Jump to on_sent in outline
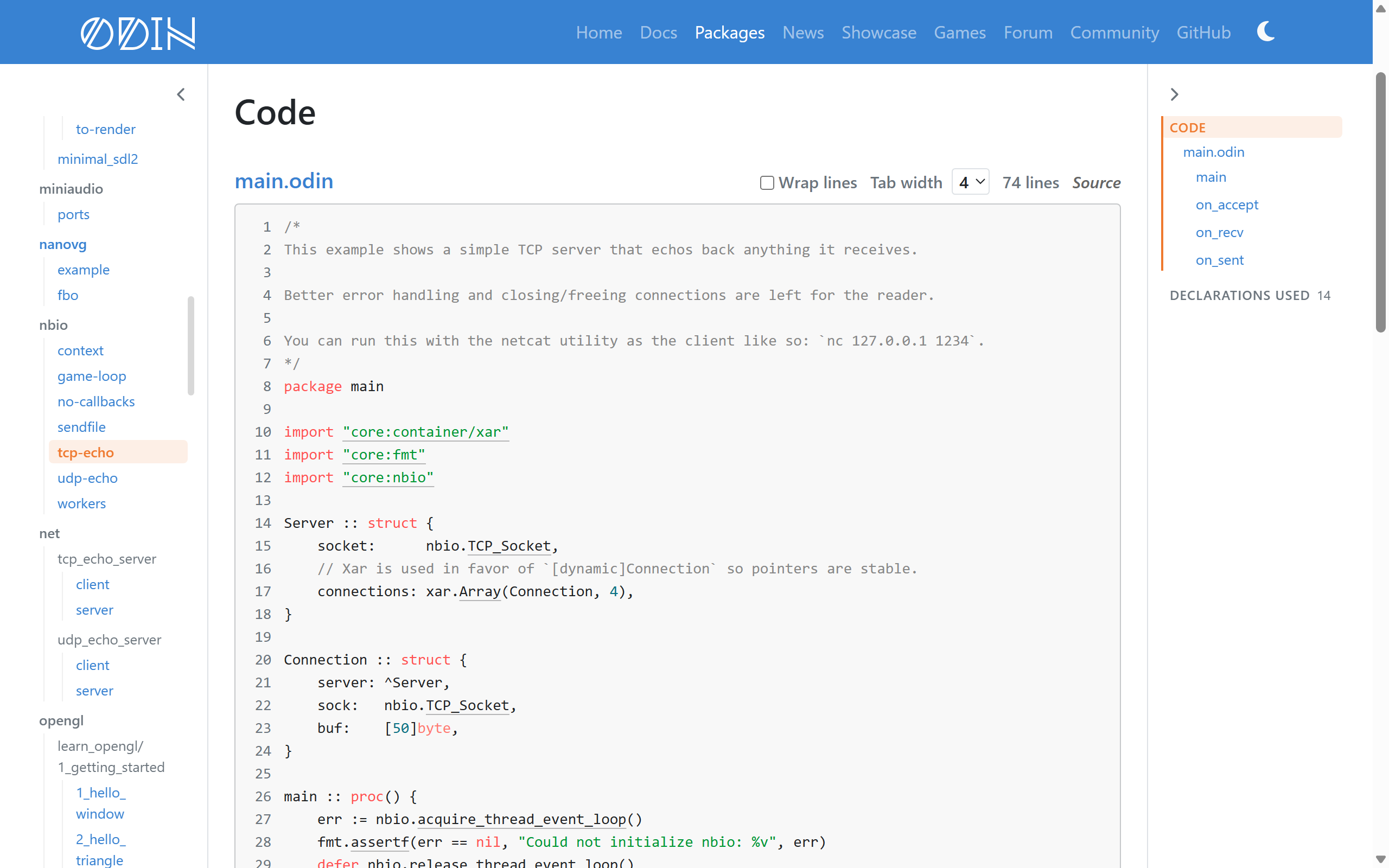This screenshot has height=868, width=1389. coord(1220,260)
